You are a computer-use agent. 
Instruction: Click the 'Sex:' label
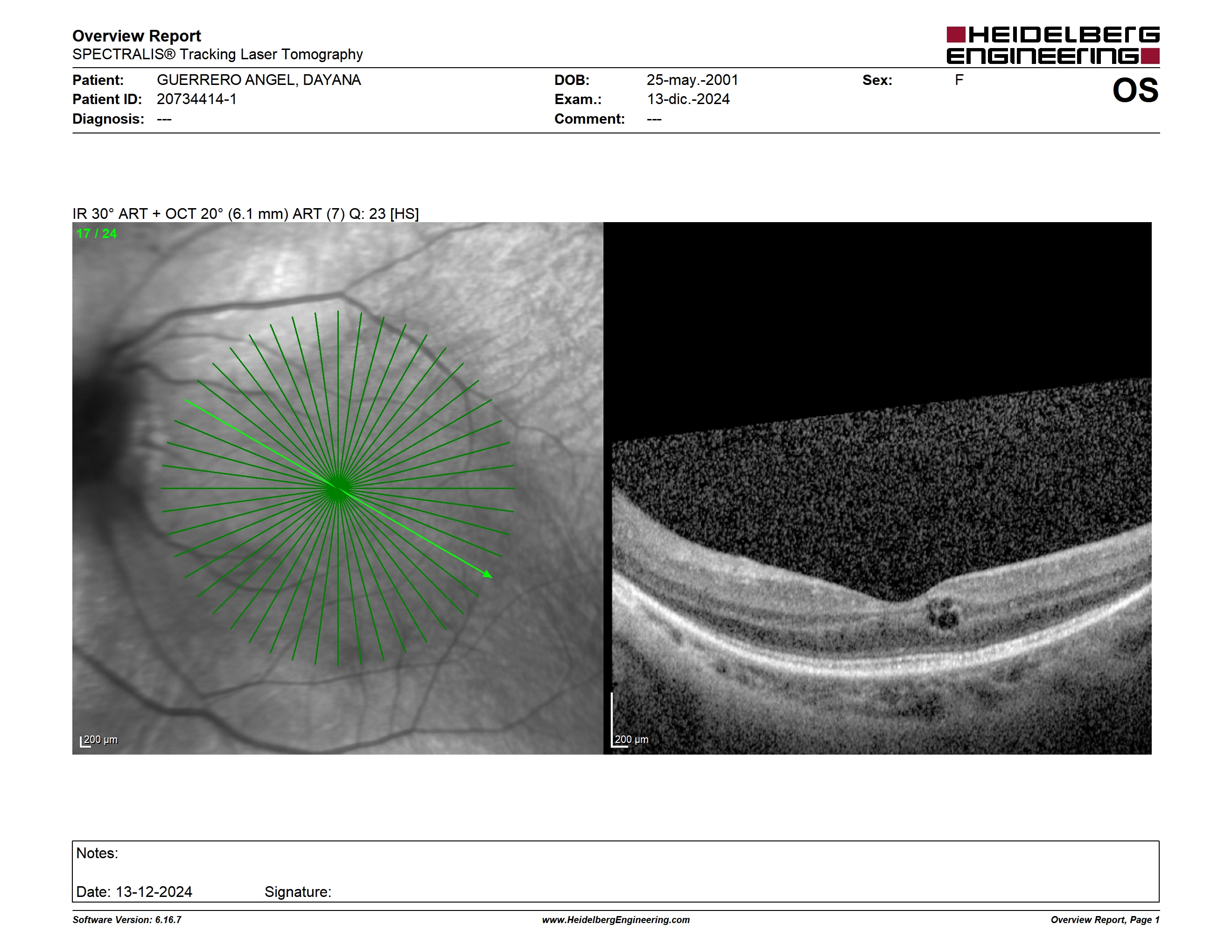click(877, 80)
